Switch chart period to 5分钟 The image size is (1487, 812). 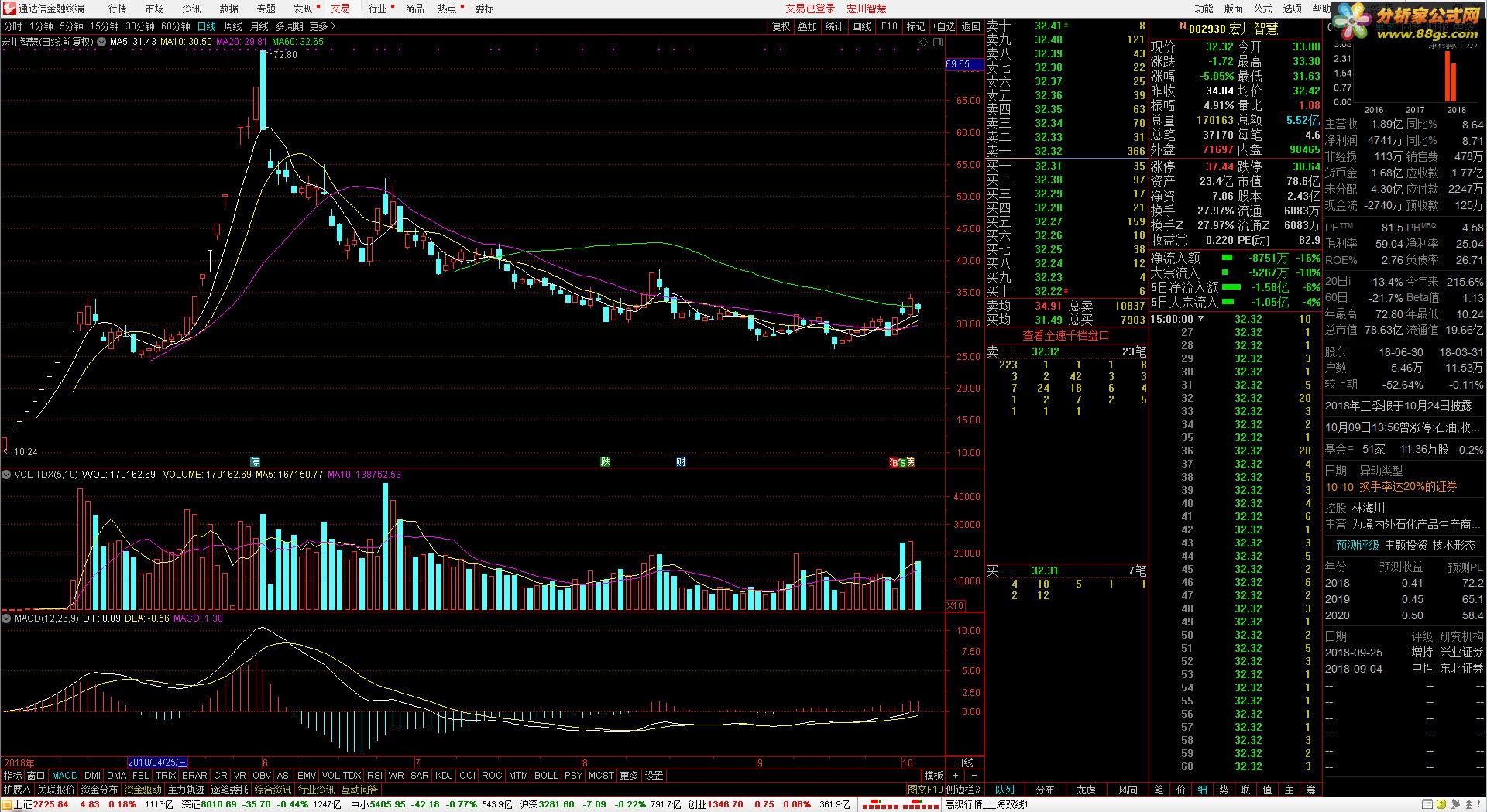pyautogui.click(x=71, y=26)
